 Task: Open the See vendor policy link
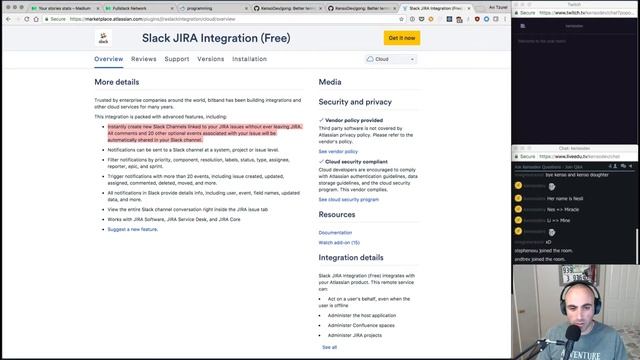coord(338,151)
